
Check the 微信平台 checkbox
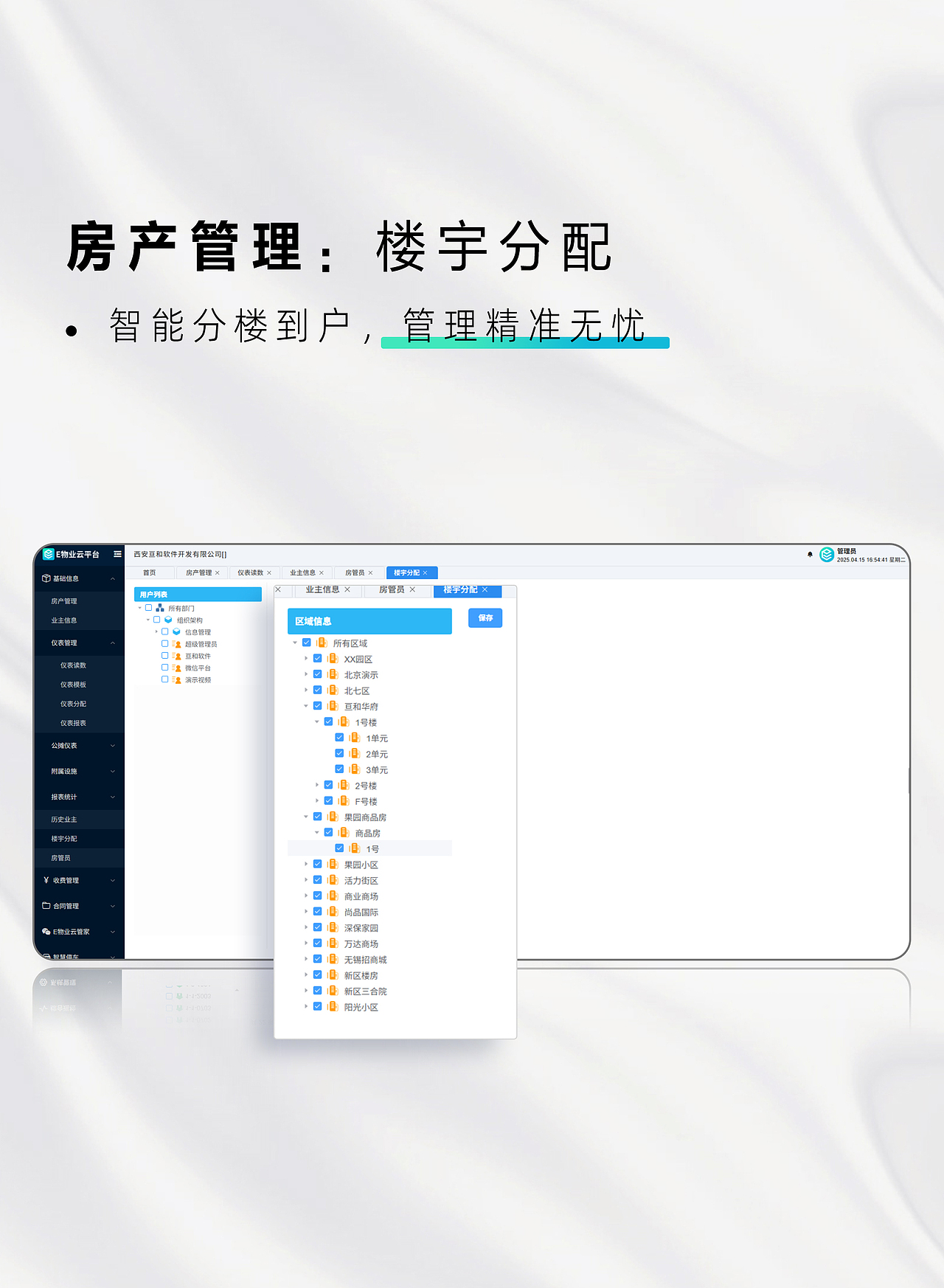pyautogui.click(x=164, y=667)
